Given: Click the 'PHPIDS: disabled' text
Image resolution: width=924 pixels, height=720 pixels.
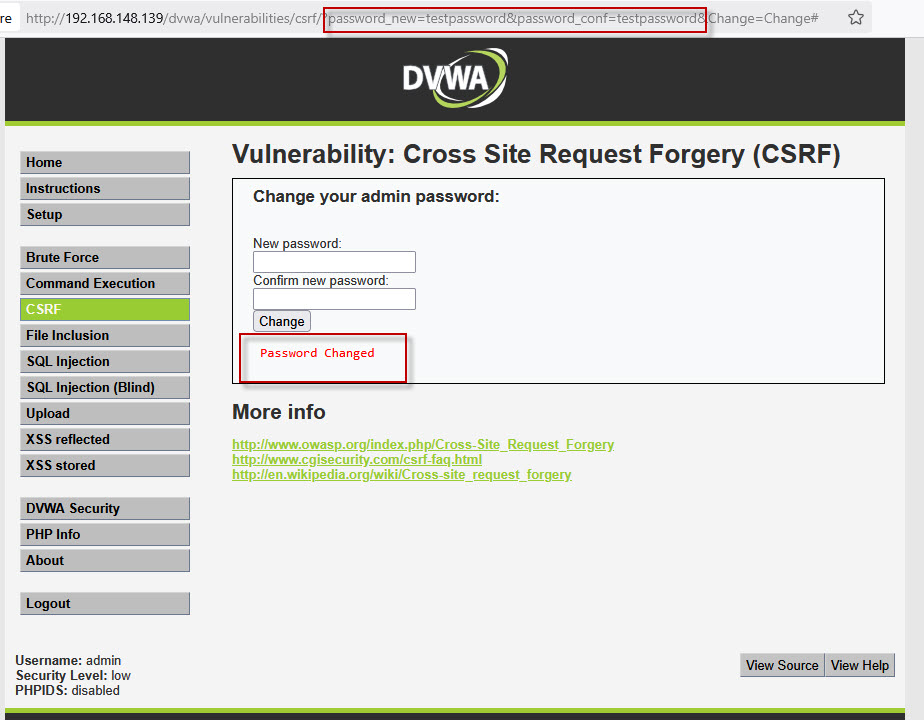Looking at the screenshot, I should [x=67, y=691].
